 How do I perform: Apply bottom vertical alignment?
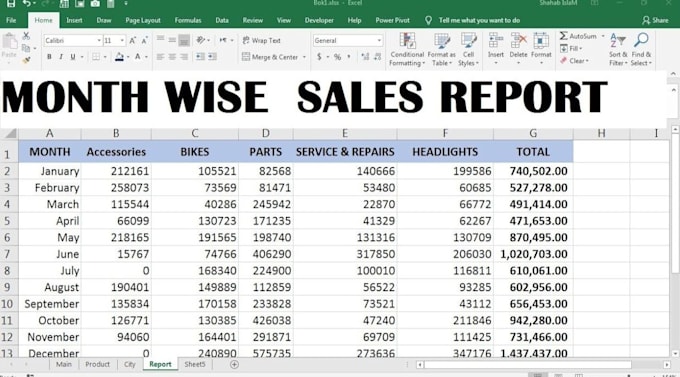pos(184,40)
